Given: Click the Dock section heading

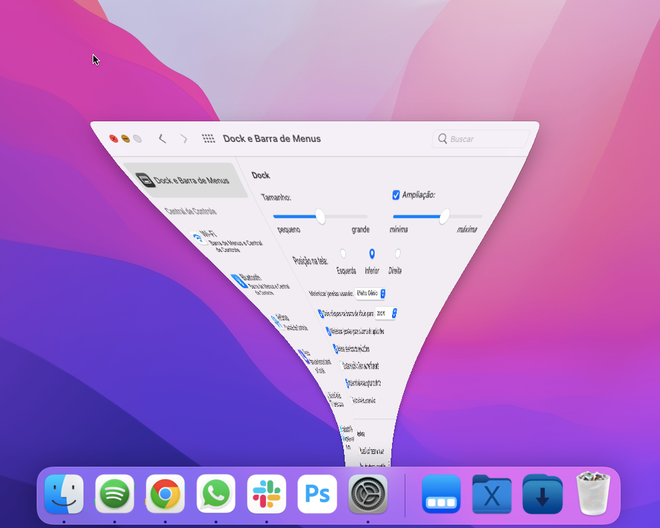Looking at the screenshot, I should [261, 175].
